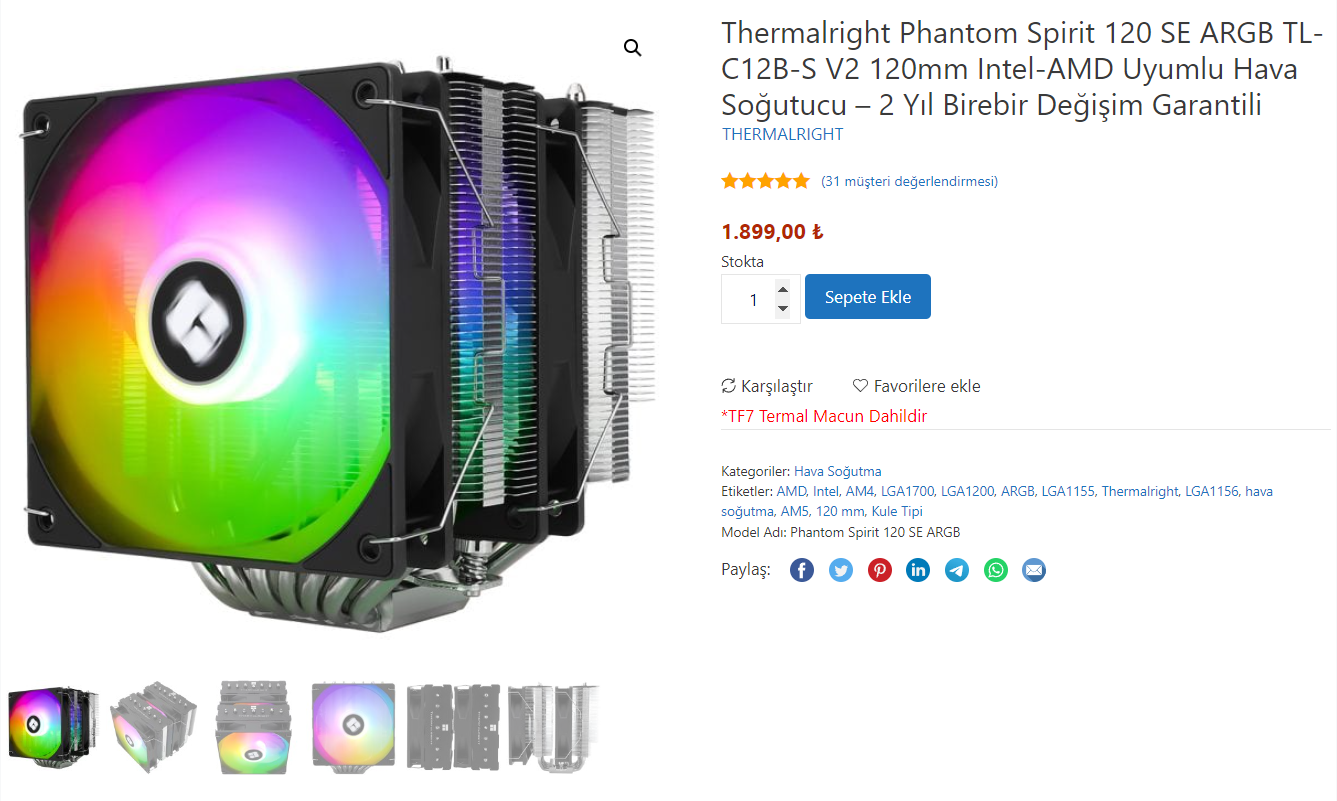This screenshot has width=1337, height=801.
Task: Open the 31 müşteri değerlendirmesi reviews link
Action: pyautogui.click(x=909, y=181)
